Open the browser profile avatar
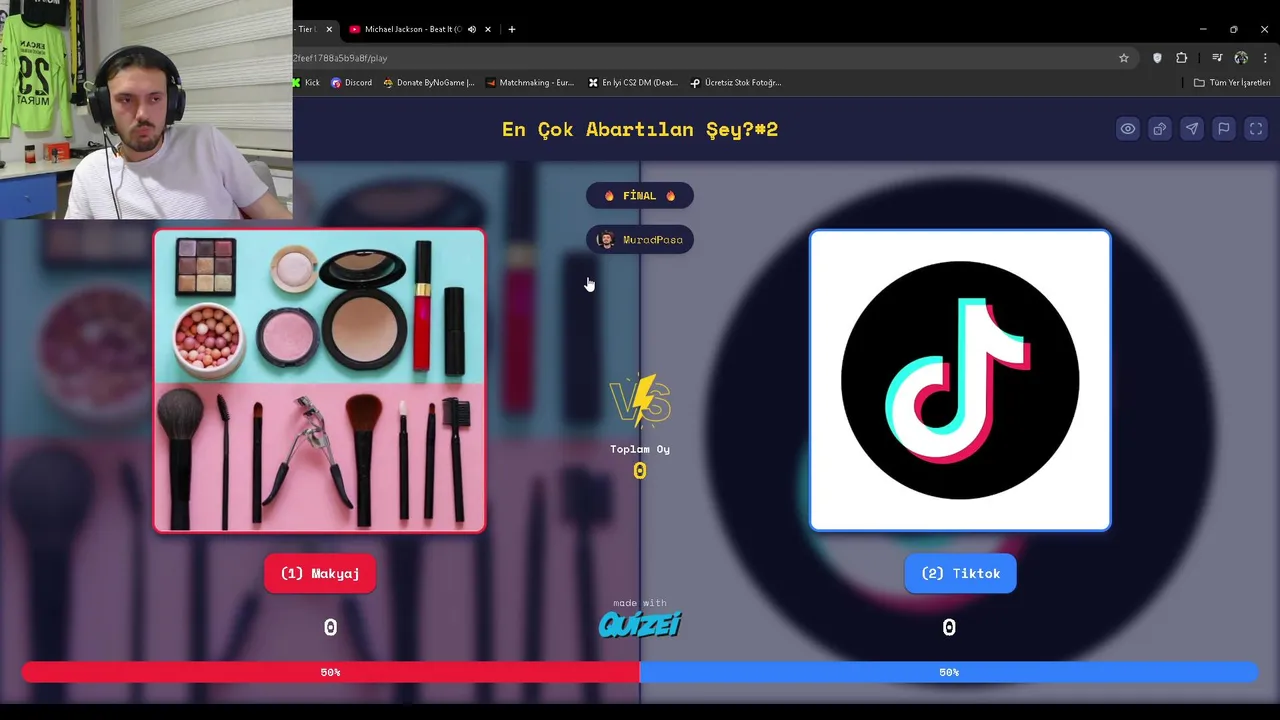This screenshot has height=720, width=1280. pyautogui.click(x=1241, y=58)
